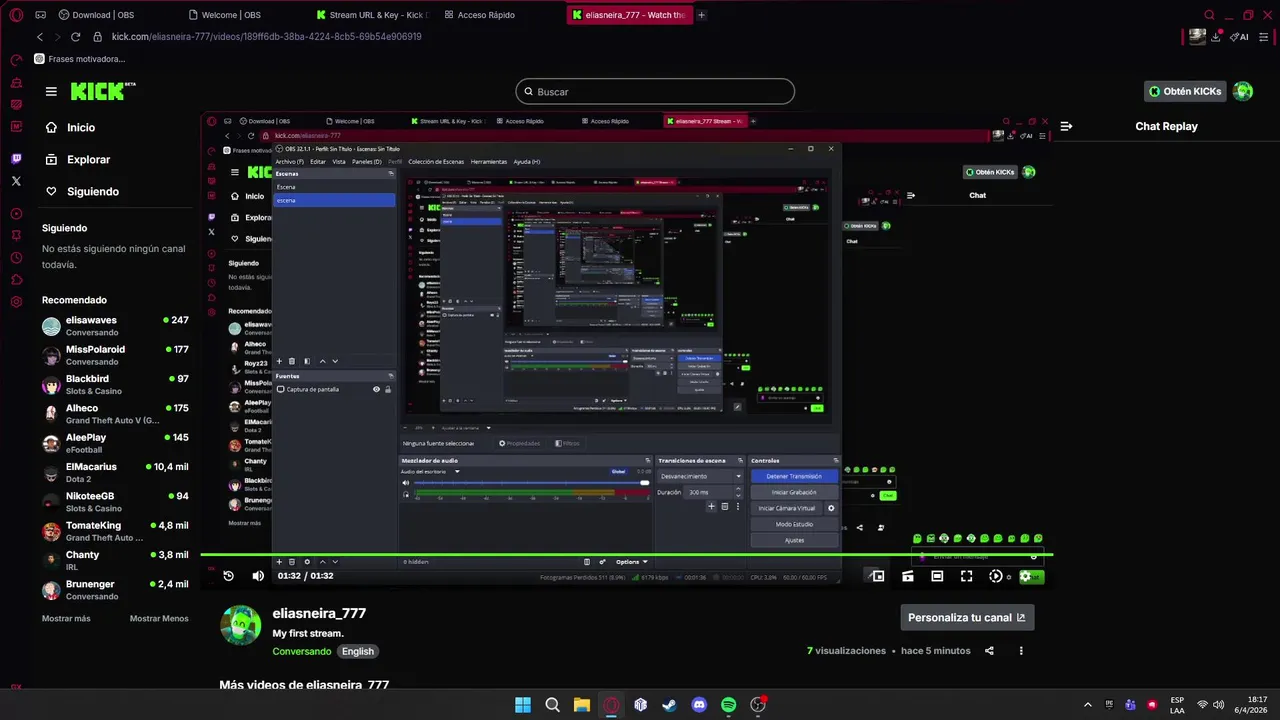
Task: Toggle theater mode in the player
Action: [x=937, y=576]
